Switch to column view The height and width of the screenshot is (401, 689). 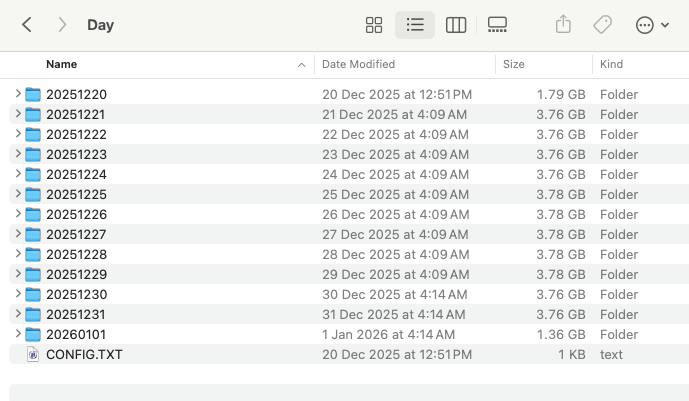(456, 25)
